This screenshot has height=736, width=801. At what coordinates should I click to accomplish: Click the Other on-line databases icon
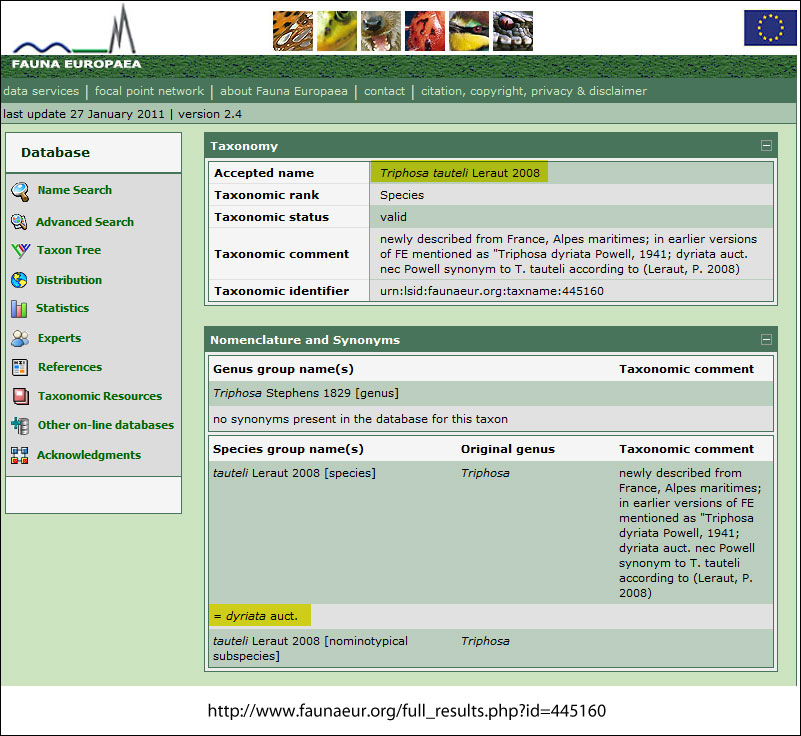click(19, 425)
